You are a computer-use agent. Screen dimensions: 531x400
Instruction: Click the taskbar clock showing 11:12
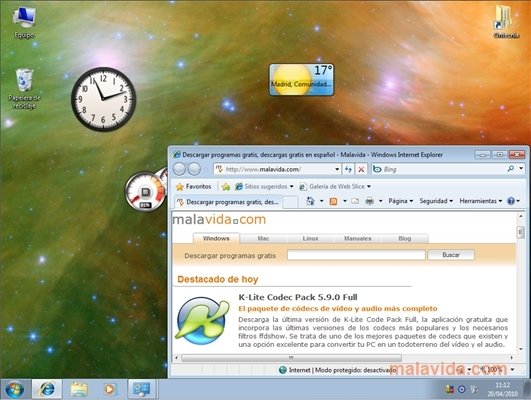503,389
